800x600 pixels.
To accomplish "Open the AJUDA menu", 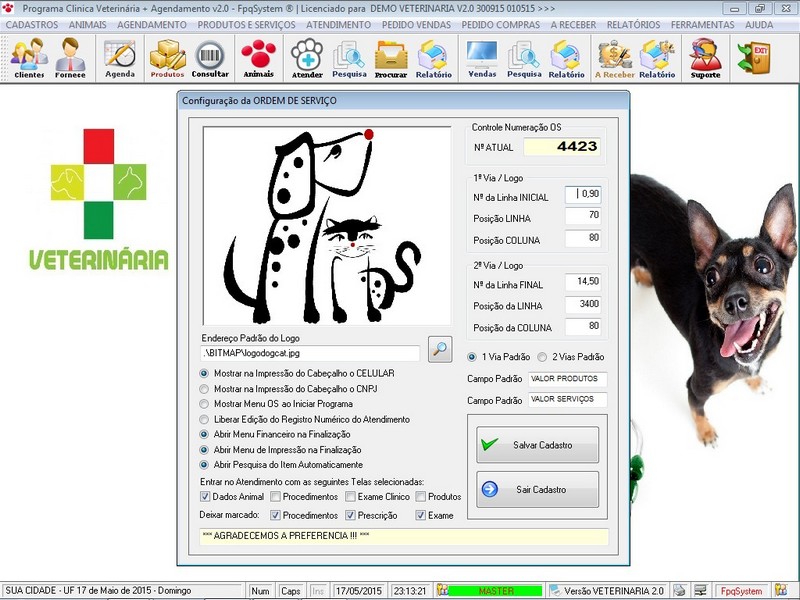I will [x=759, y=24].
